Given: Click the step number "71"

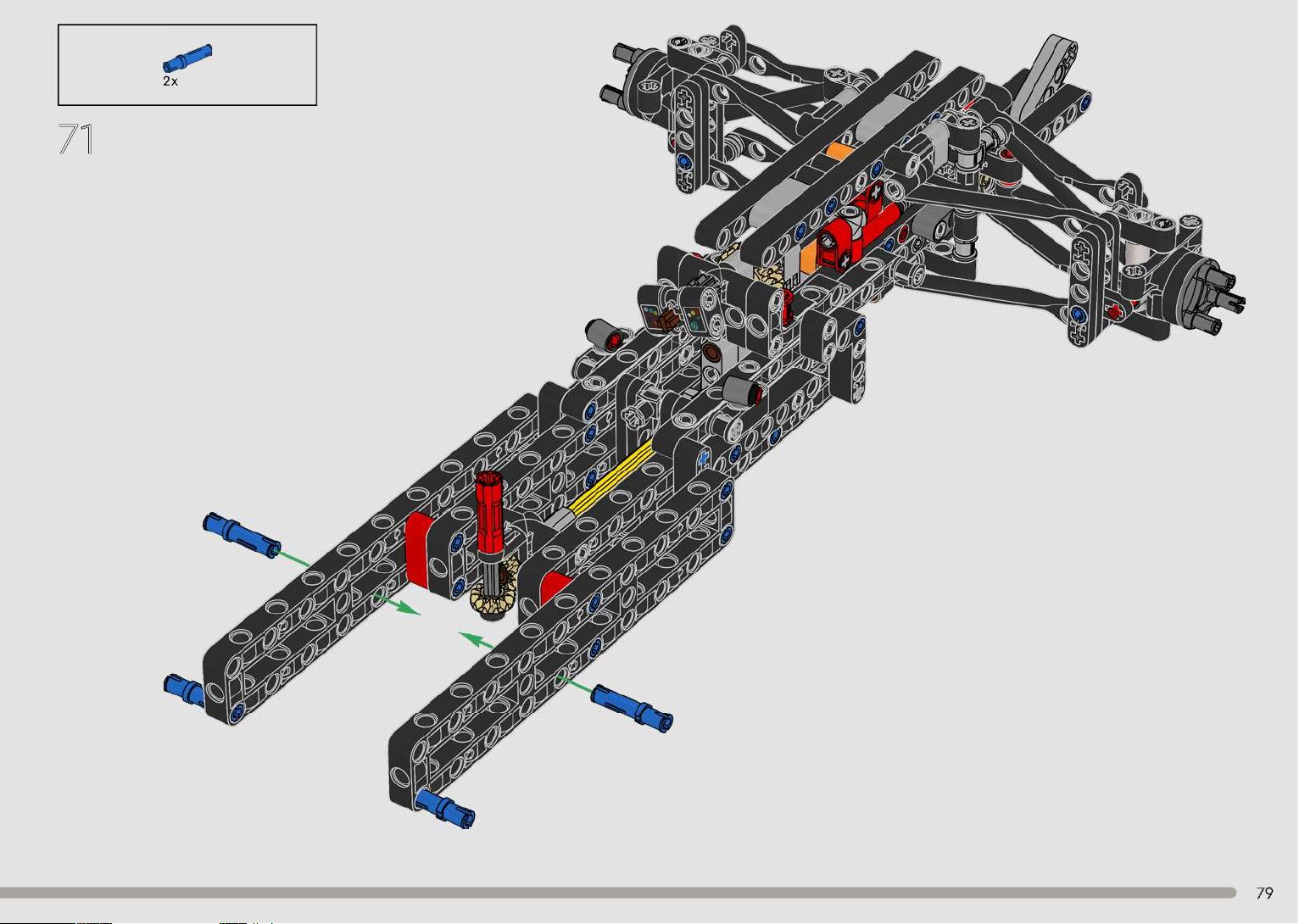Looking at the screenshot, I should pos(76,139).
